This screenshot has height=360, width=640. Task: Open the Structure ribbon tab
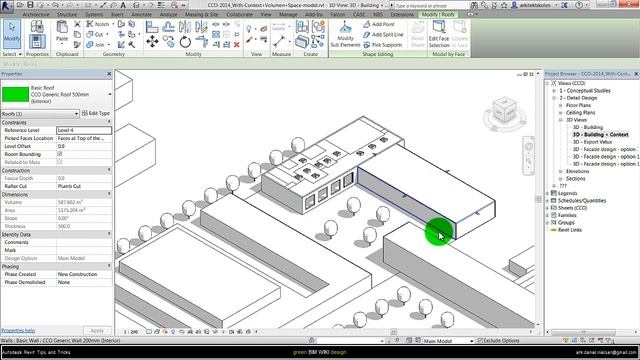pos(67,14)
